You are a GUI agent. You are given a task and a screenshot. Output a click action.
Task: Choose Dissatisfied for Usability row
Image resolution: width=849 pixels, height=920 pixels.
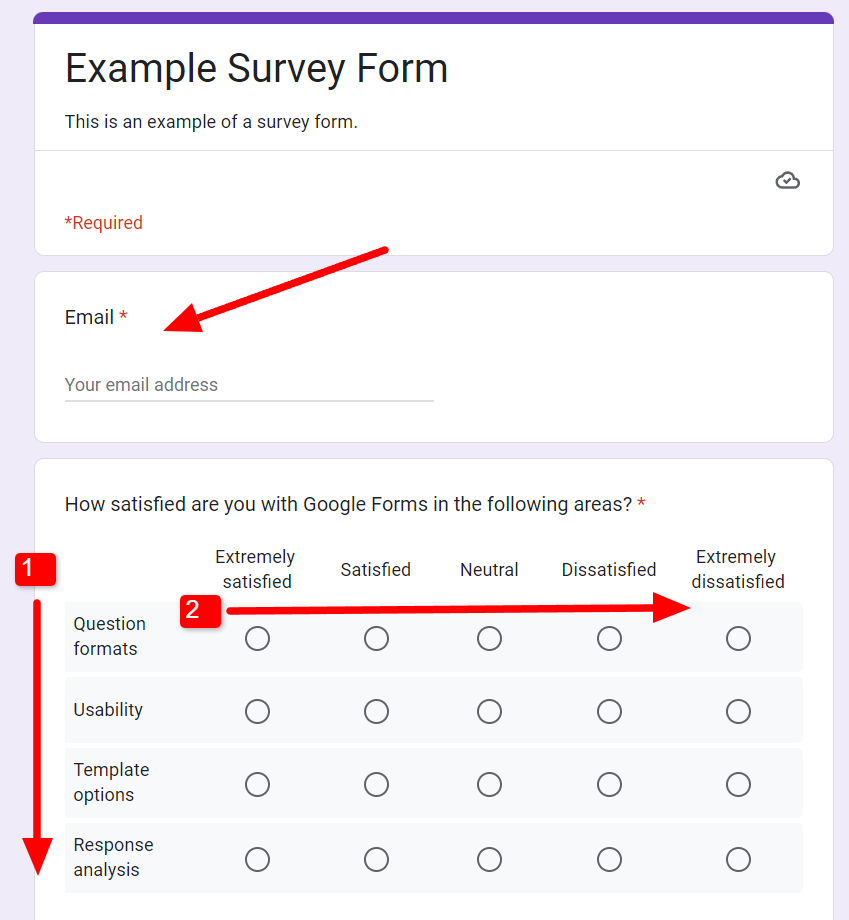tap(609, 711)
